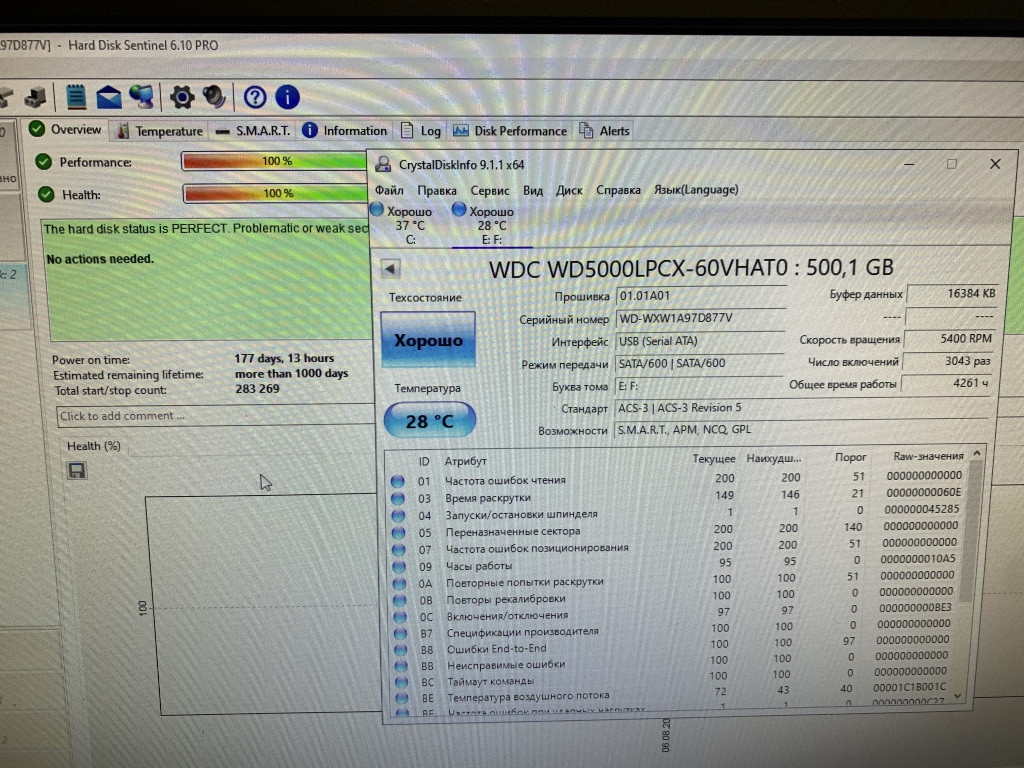
Task: Click the Буфер данных value 16384 KB
Action: pyautogui.click(x=953, y=294)
